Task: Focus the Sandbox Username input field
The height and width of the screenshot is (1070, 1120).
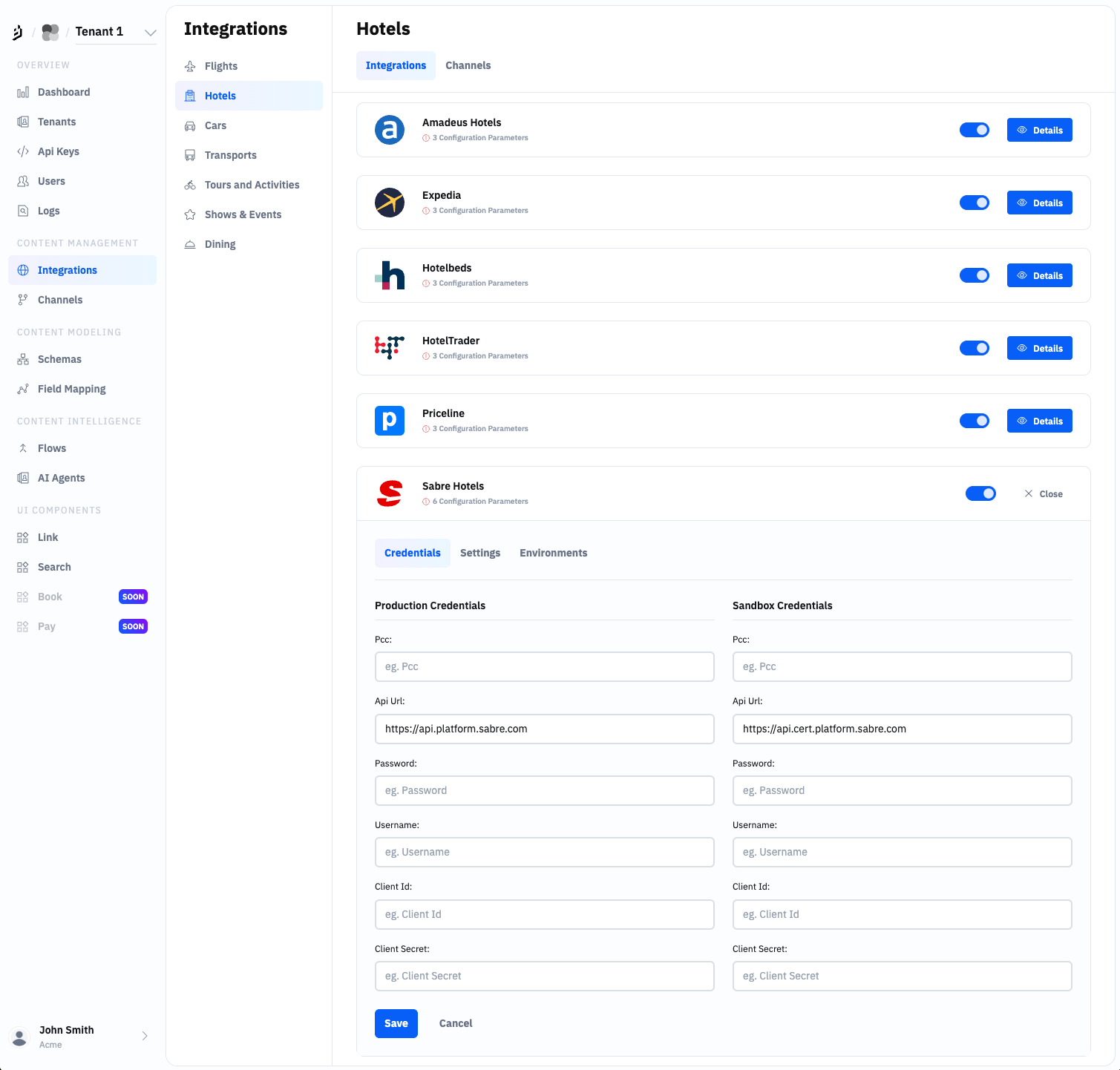Action: [902, 852]
